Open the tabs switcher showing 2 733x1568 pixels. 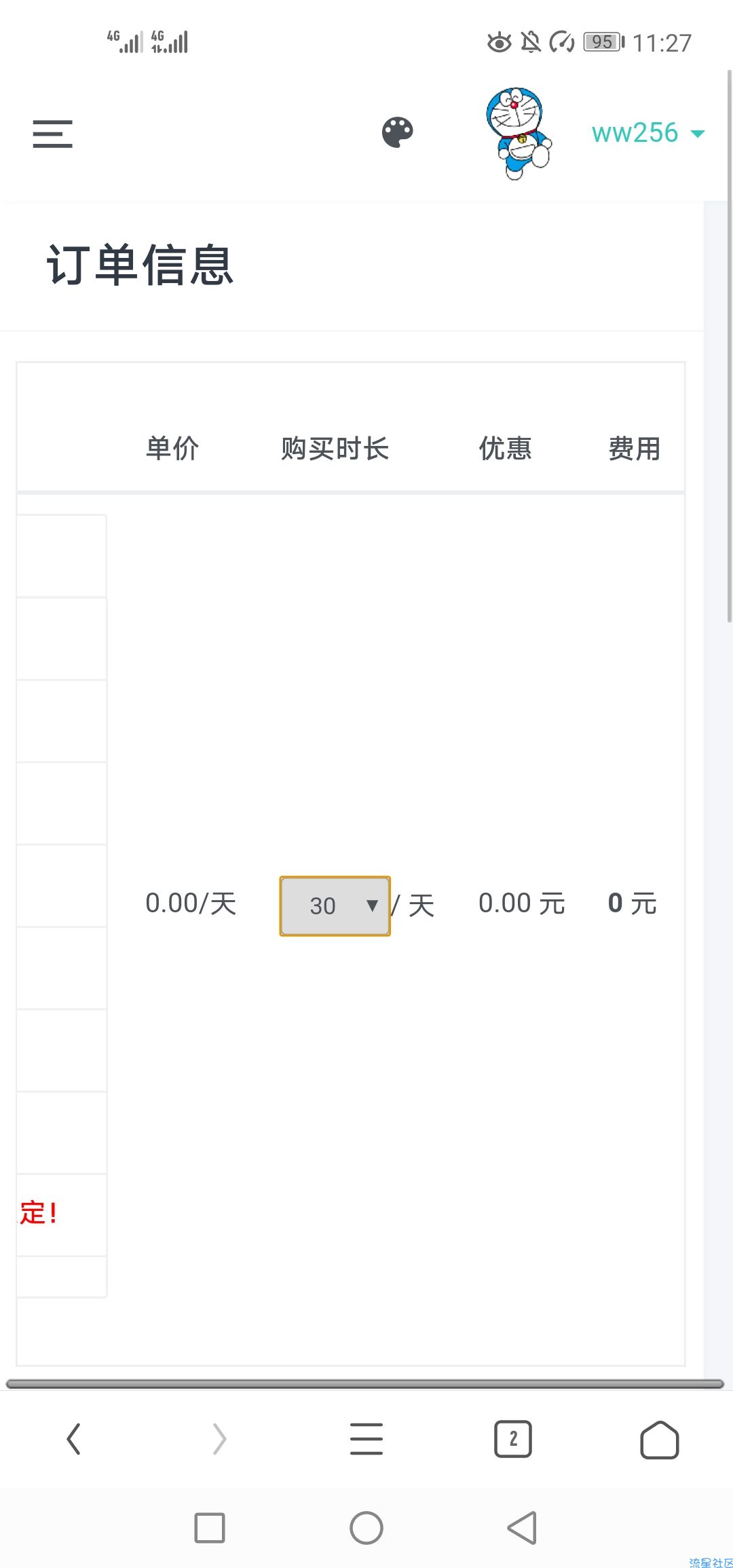pyautogui.click(x=513, y=1439)
